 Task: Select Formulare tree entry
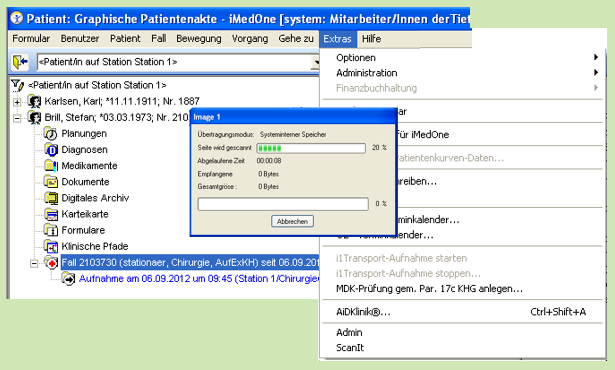coord(83,230)
